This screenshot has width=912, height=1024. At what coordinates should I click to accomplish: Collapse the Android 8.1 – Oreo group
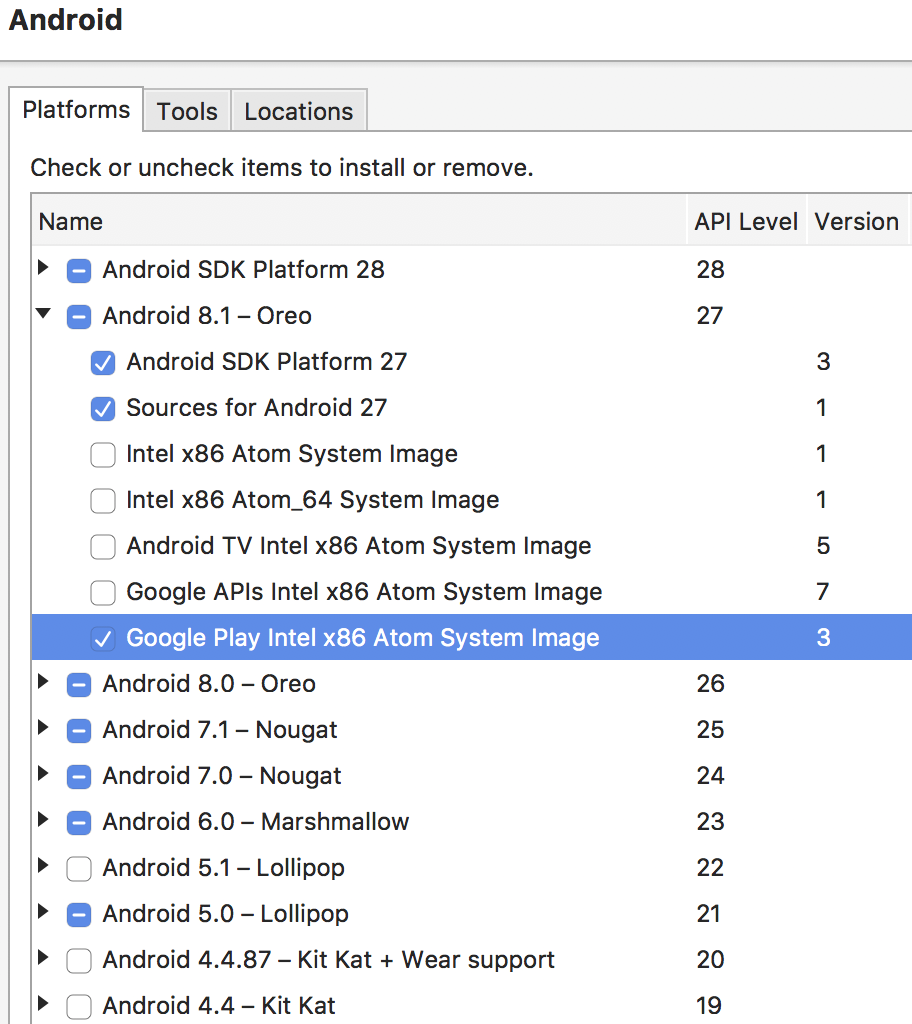click(43, 313)
